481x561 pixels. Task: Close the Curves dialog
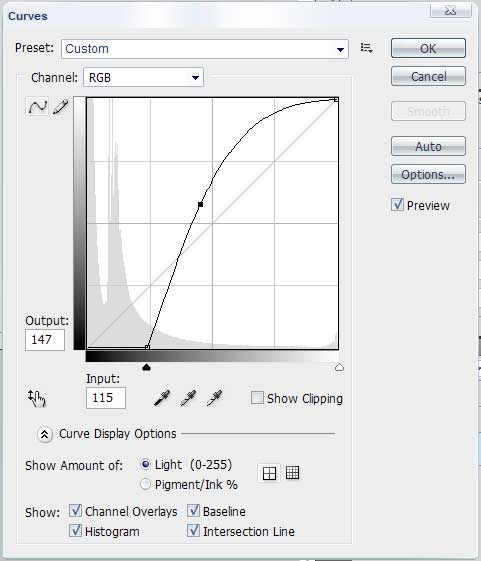[x=451, y=10]
